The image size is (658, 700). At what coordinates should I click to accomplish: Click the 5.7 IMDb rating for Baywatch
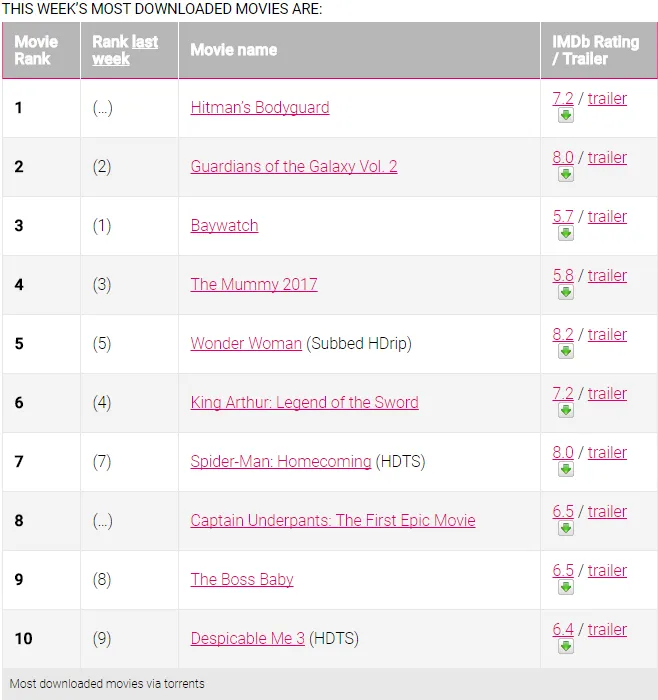563,216
